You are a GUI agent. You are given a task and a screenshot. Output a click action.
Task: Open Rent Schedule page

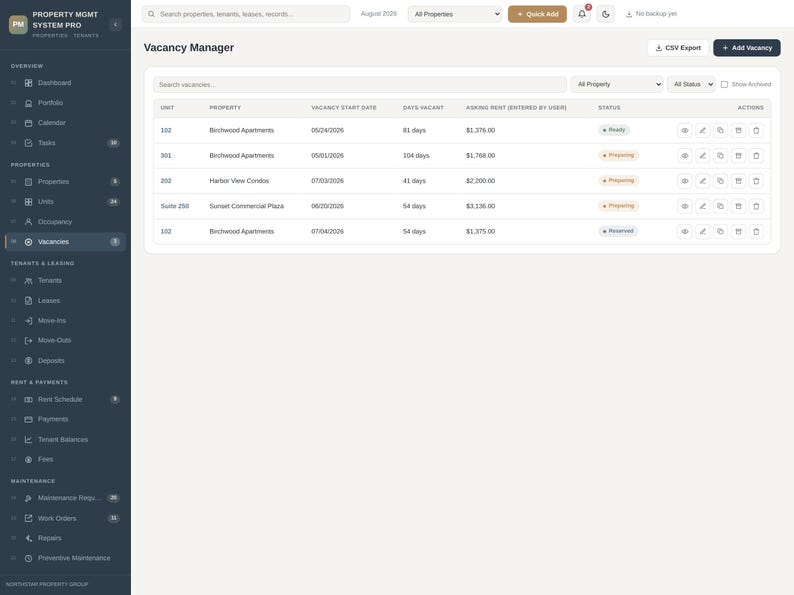[x=65, y=399]
